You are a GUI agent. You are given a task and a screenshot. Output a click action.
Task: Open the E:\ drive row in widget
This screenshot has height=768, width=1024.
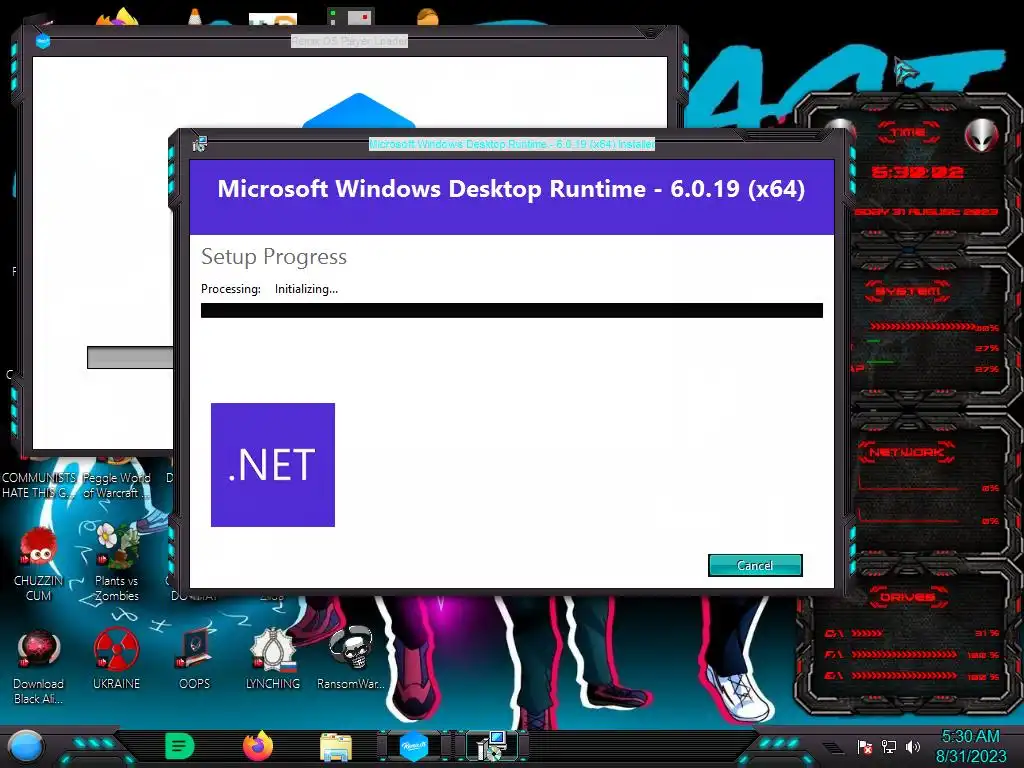912,676
